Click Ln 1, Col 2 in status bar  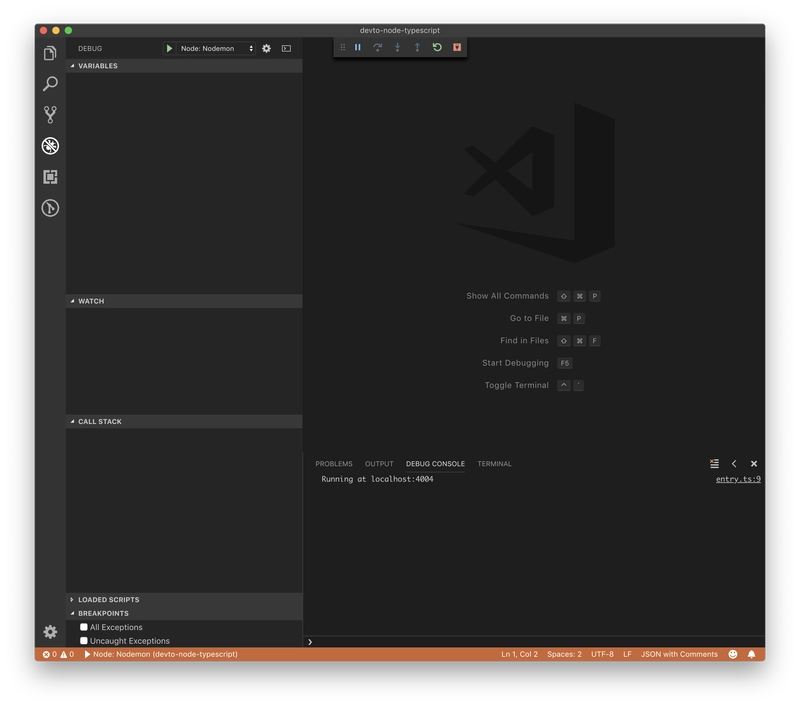tap(519, 654)
